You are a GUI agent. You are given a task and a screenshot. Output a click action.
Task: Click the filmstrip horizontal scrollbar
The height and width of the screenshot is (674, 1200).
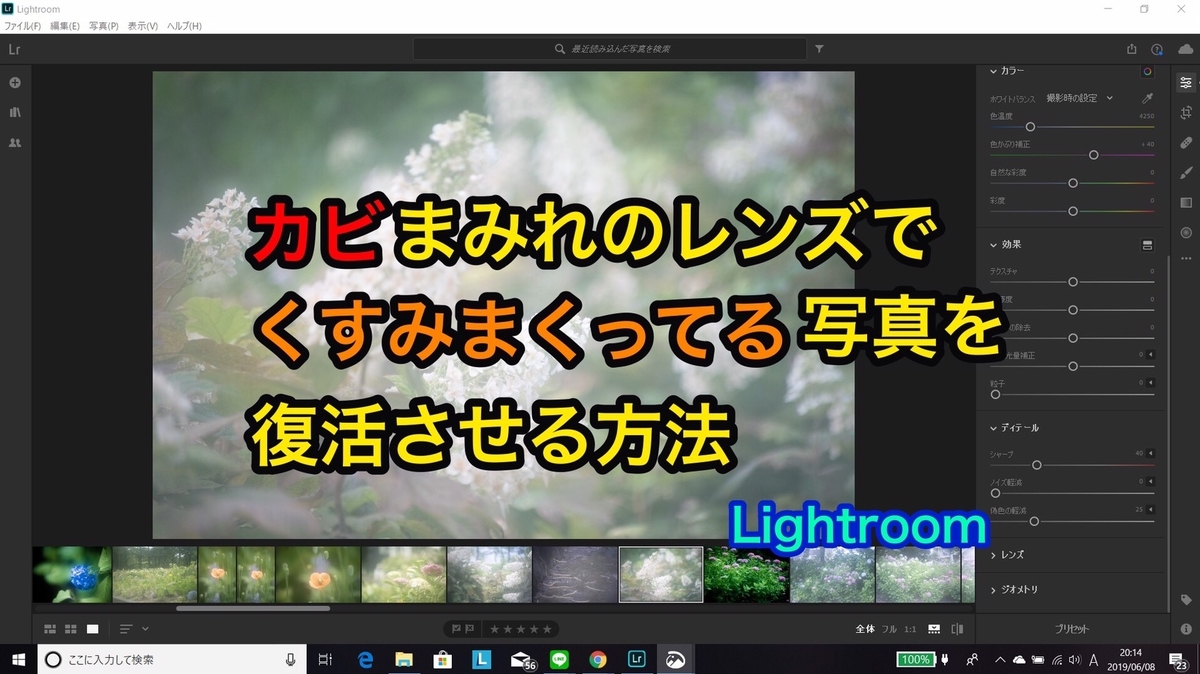pyautogui.click(x=254, y=608)
